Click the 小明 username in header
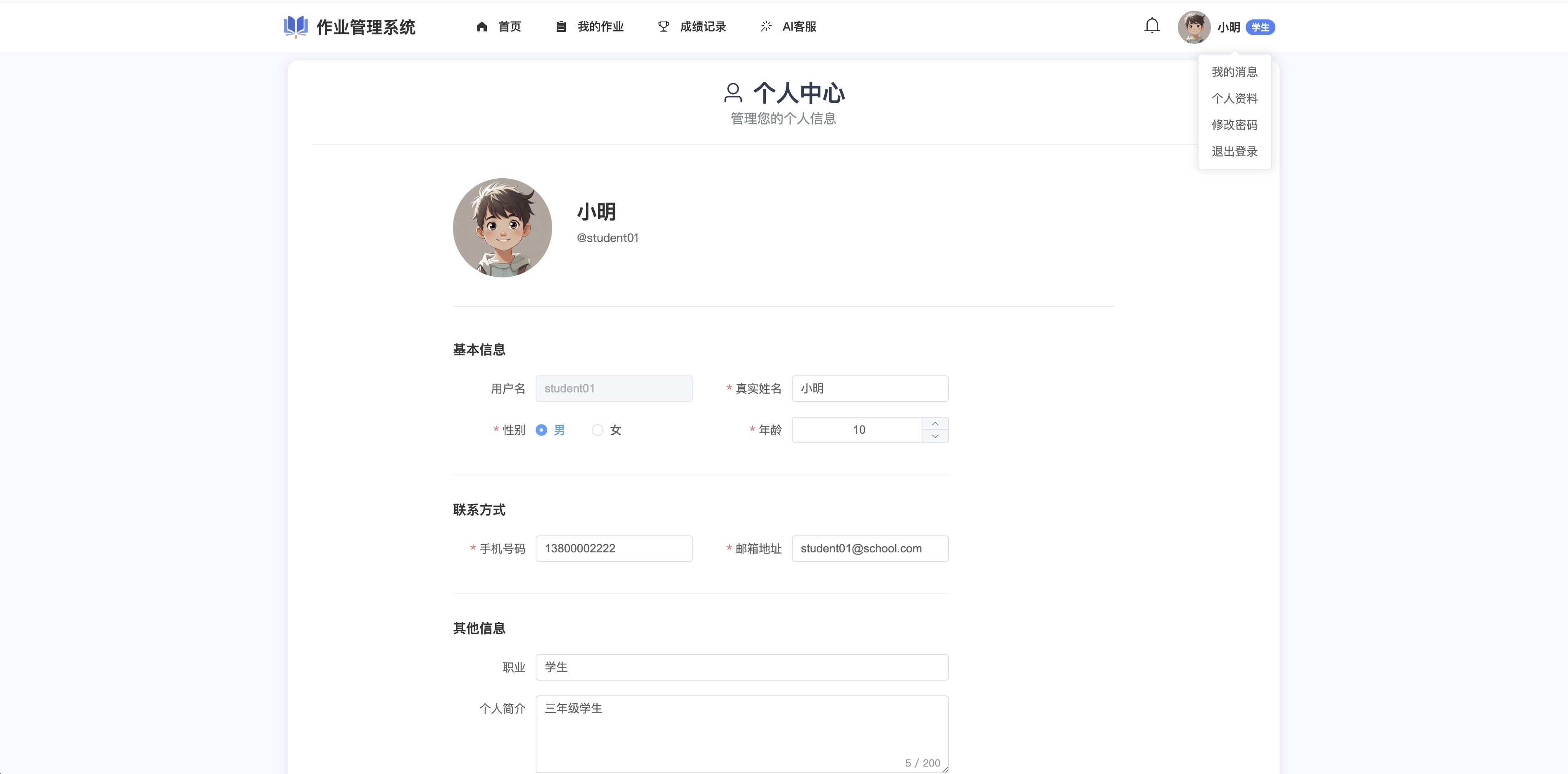This screenshot has width=1568, height=774. tap(1228, 27)
